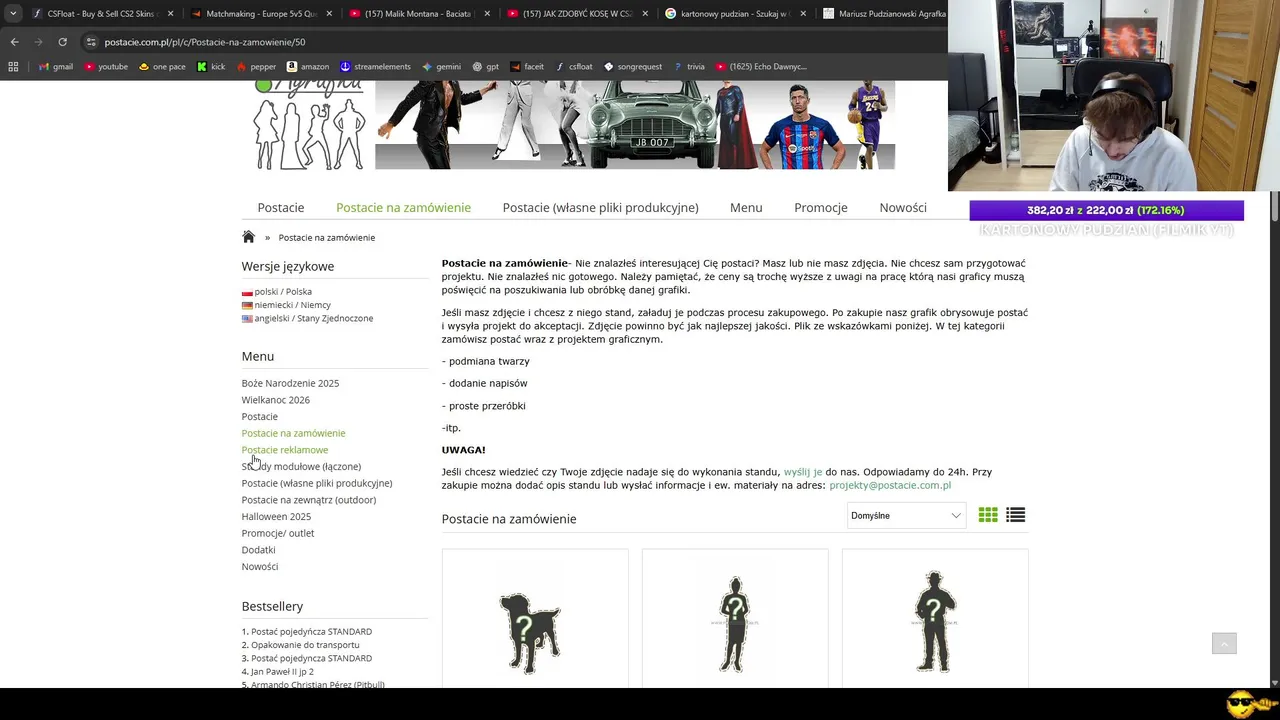
Task: Open Wielkanoc 2026 sidebar category
Action: pos(276,400)
